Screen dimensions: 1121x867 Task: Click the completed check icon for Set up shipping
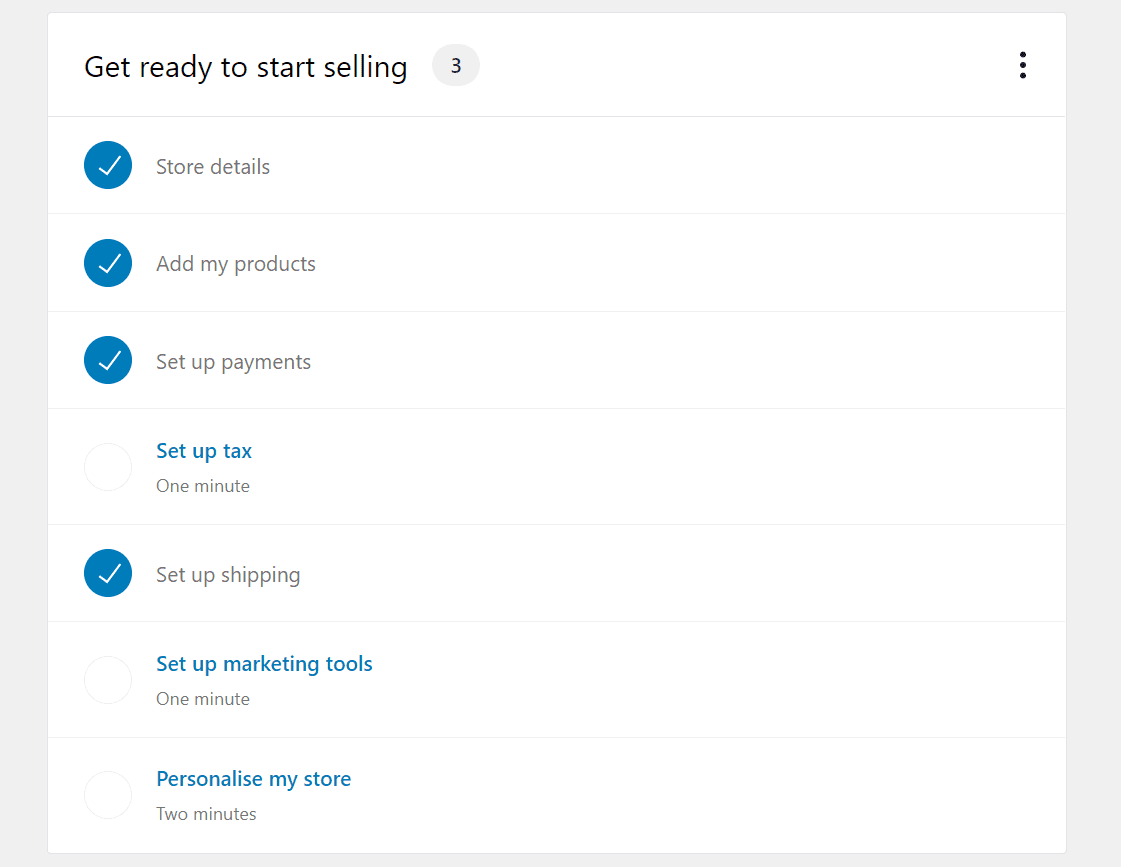[x=107, y=573]
